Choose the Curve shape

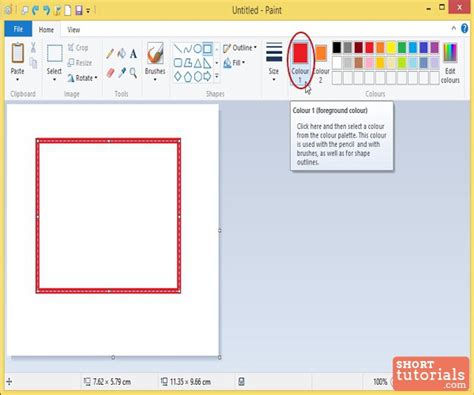(x=188, y=49)
